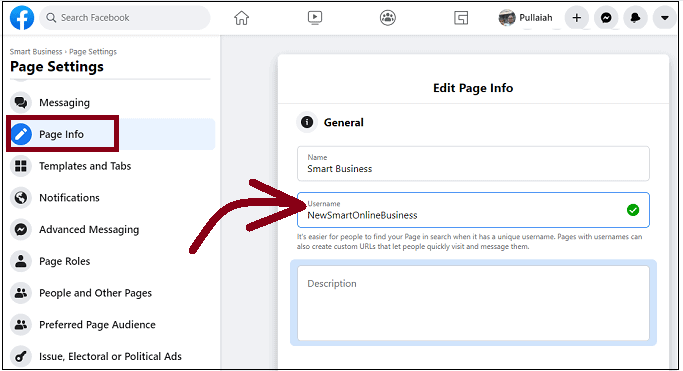
Task: Click the Search Facebook field
Action: [125, 18]
